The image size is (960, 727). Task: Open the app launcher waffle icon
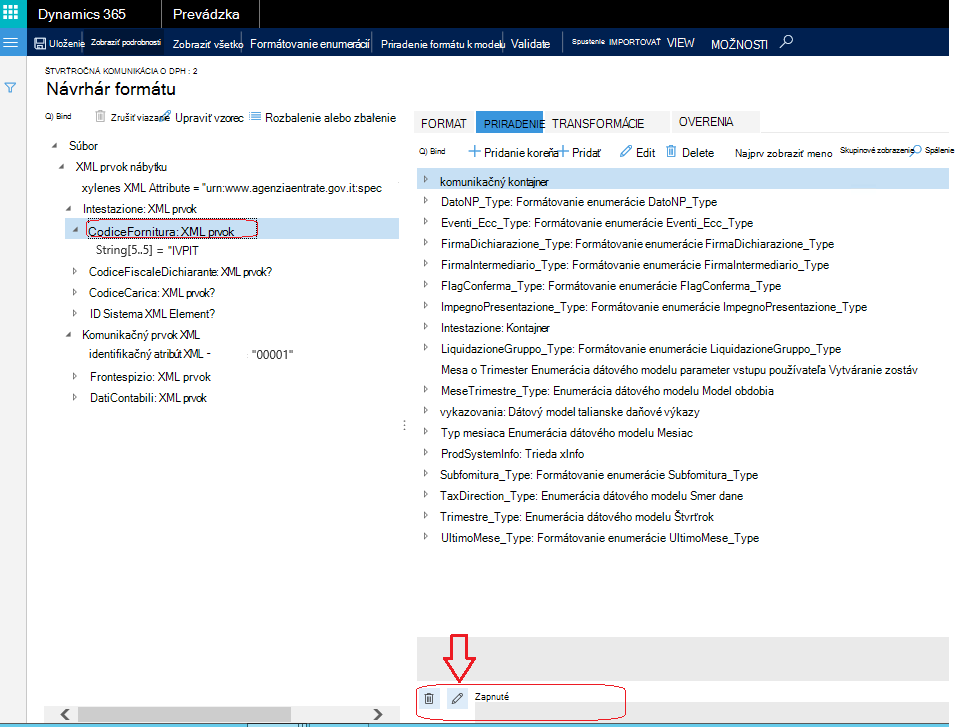[11, 13]
